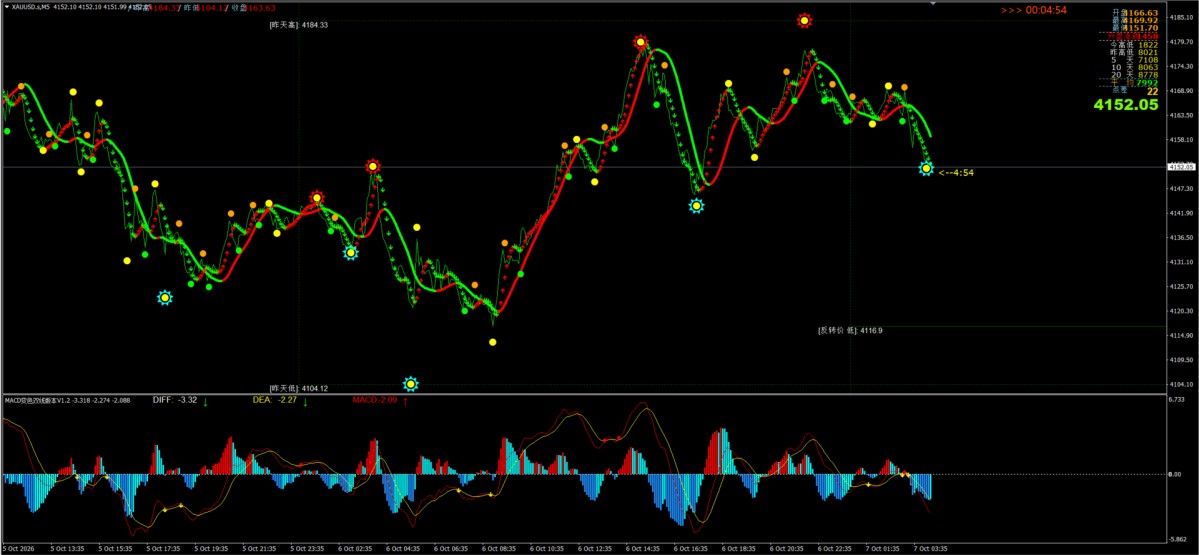Select cyan sun marker beside the <--4:54 label
This screenshot has width=1199, height=555.
(926, 168)
